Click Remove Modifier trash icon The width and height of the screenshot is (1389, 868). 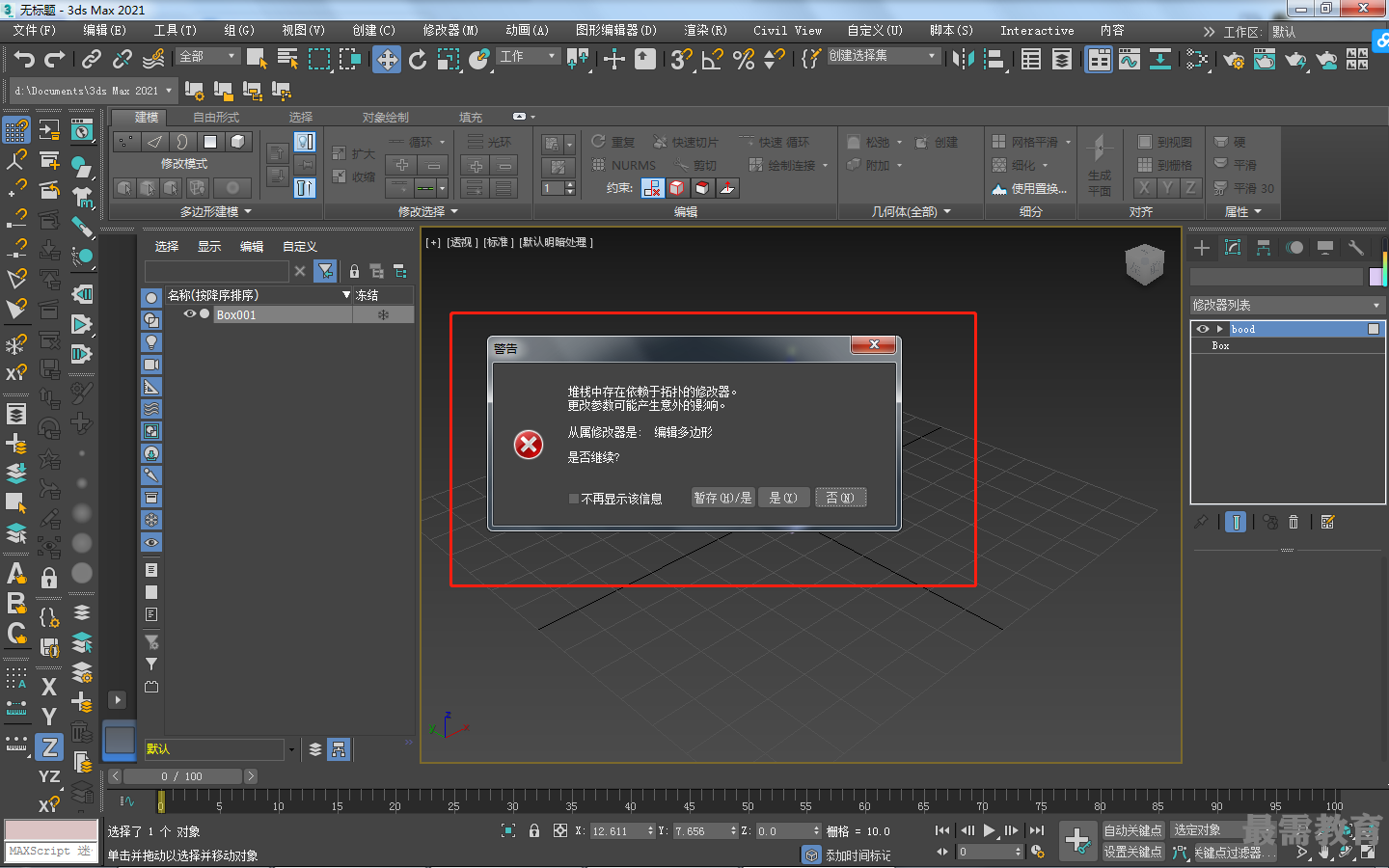[x=1294, y=522]
